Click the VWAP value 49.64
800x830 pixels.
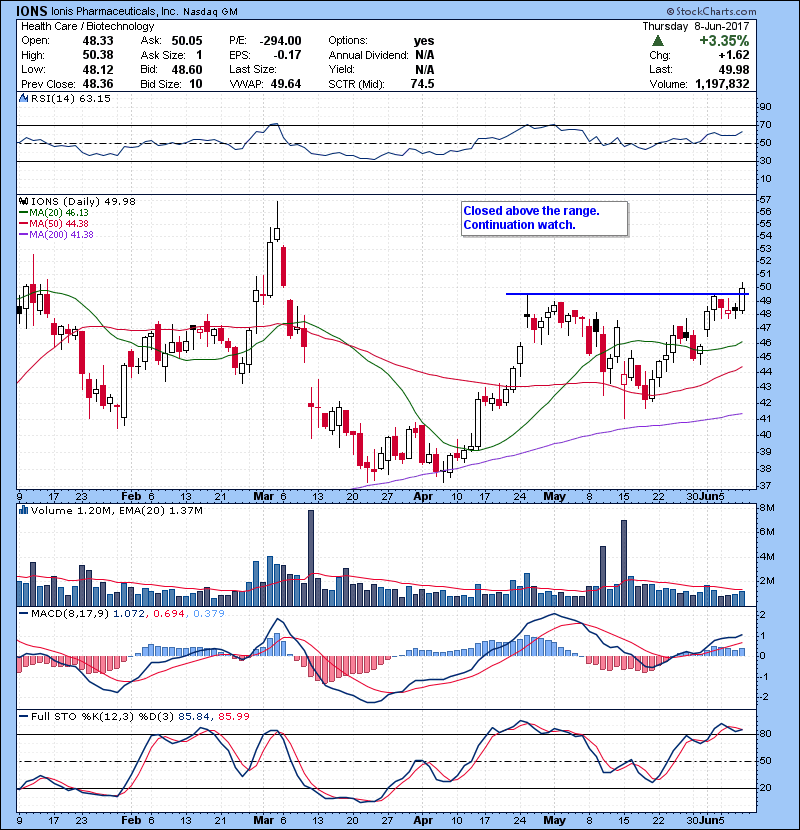(286, 84)
